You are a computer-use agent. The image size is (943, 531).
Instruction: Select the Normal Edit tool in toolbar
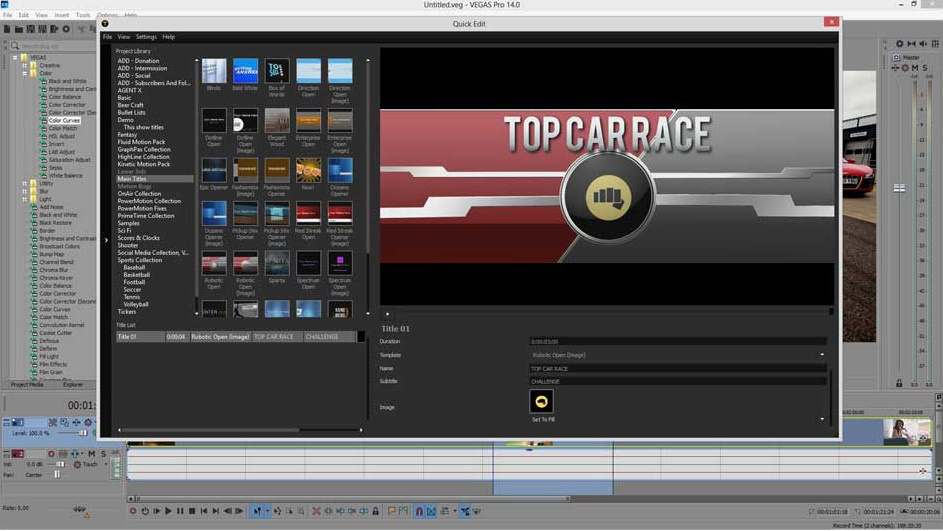[257, 511]
